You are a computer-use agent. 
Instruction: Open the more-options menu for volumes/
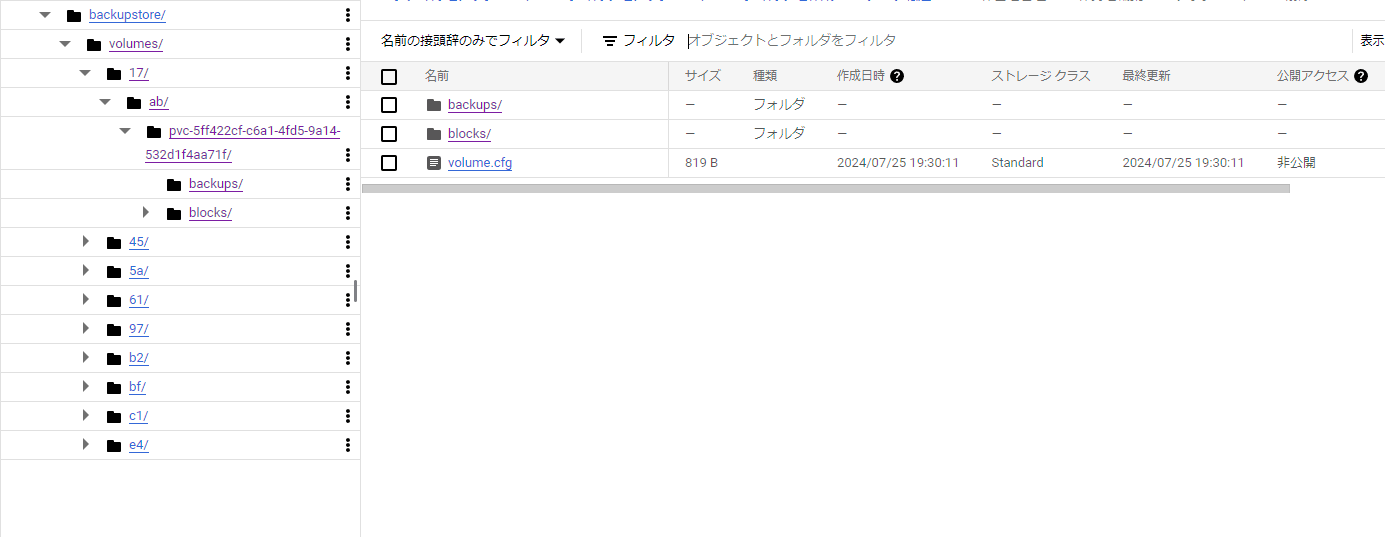coord(347,44)
